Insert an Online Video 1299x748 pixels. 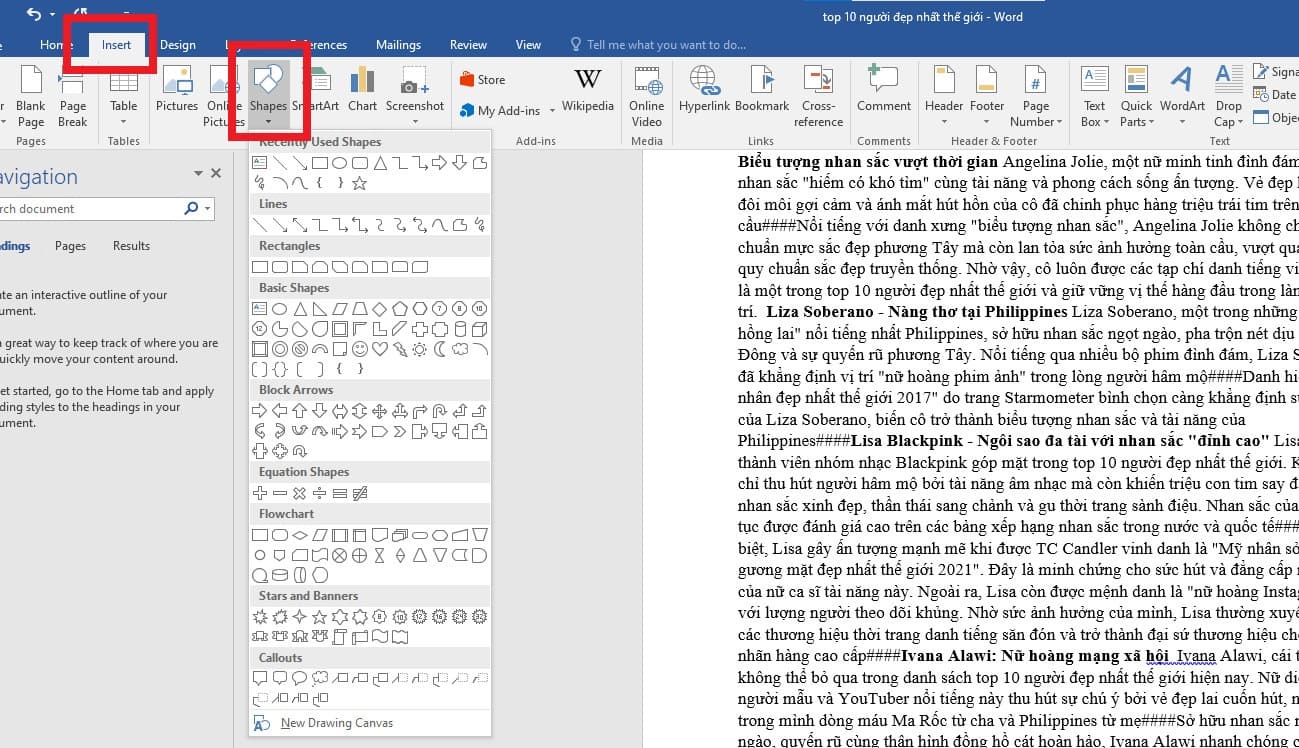pos(647,97)
